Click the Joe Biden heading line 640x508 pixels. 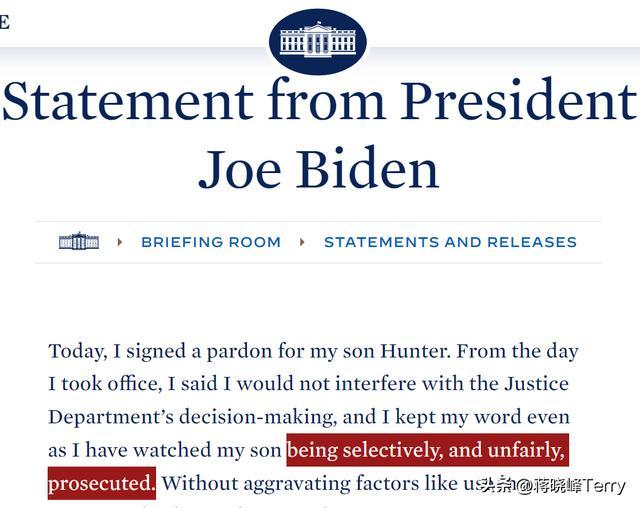[318, 169]
